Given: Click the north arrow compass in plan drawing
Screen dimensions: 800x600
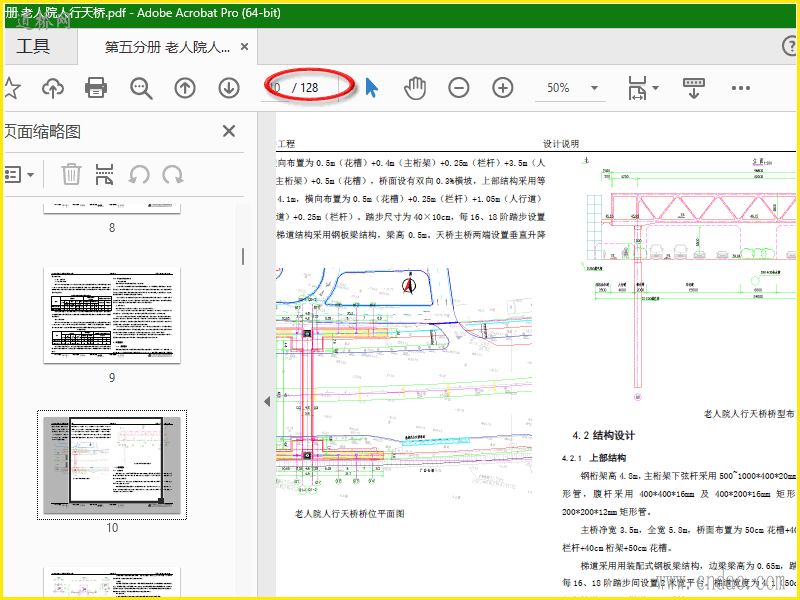Looking at the screenshot, I should coord(409,285).
